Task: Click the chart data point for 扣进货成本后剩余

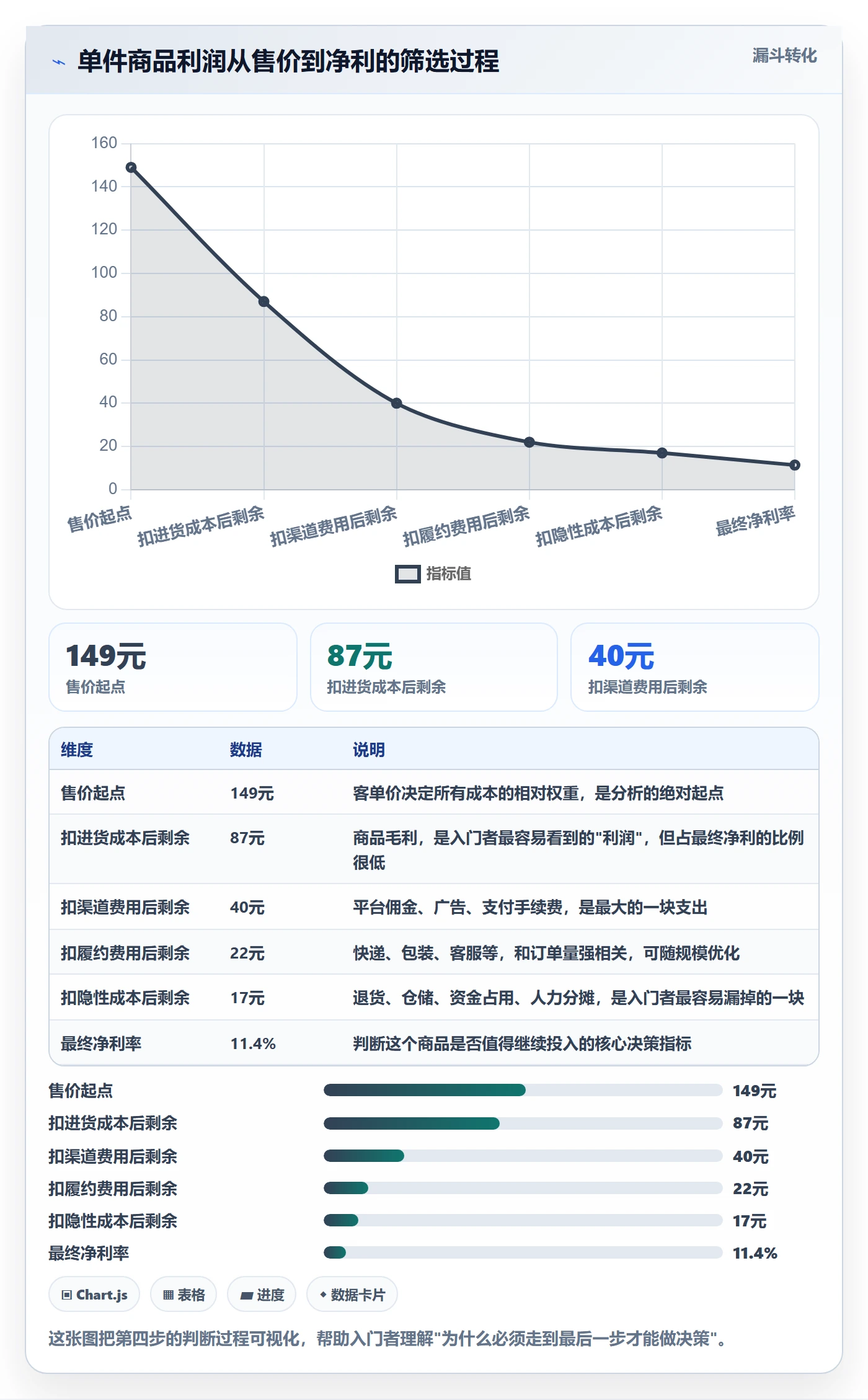Action: [263, 301]
